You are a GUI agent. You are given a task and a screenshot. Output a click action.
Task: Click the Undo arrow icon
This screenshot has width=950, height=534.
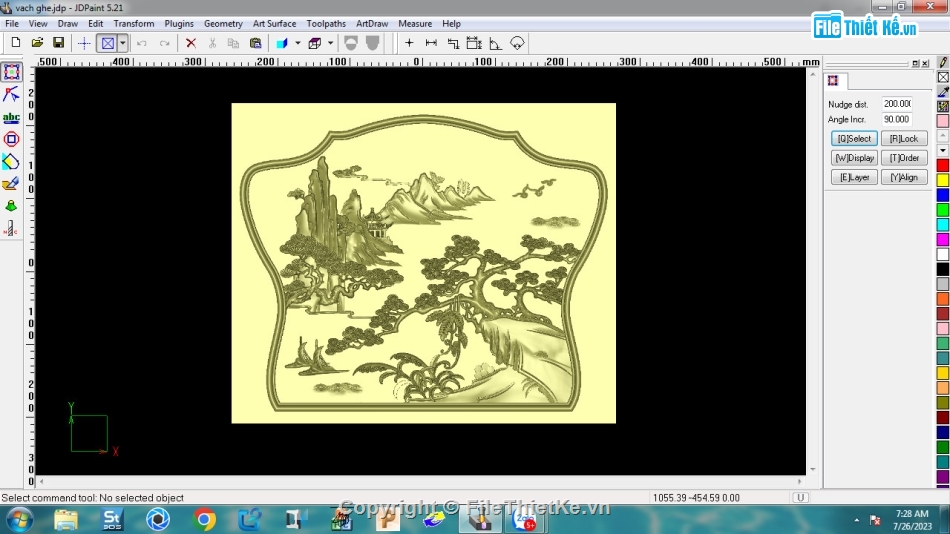pos(142,43)
